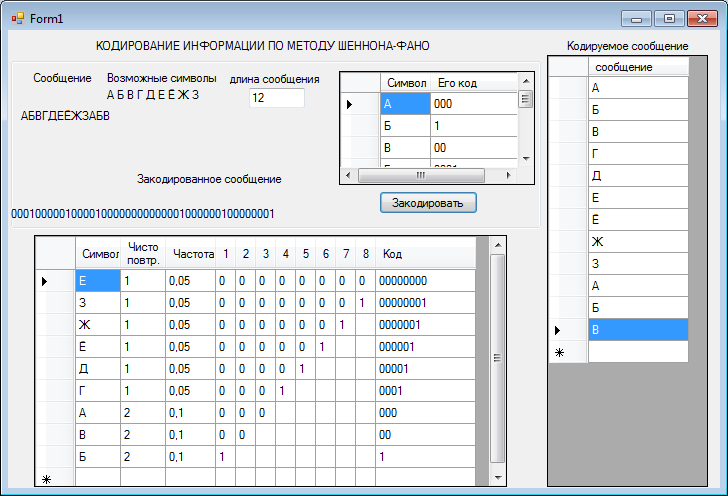728x496 pixels.
Task: Click the длина сообщения field showing 12
Action: pos(277,98)
